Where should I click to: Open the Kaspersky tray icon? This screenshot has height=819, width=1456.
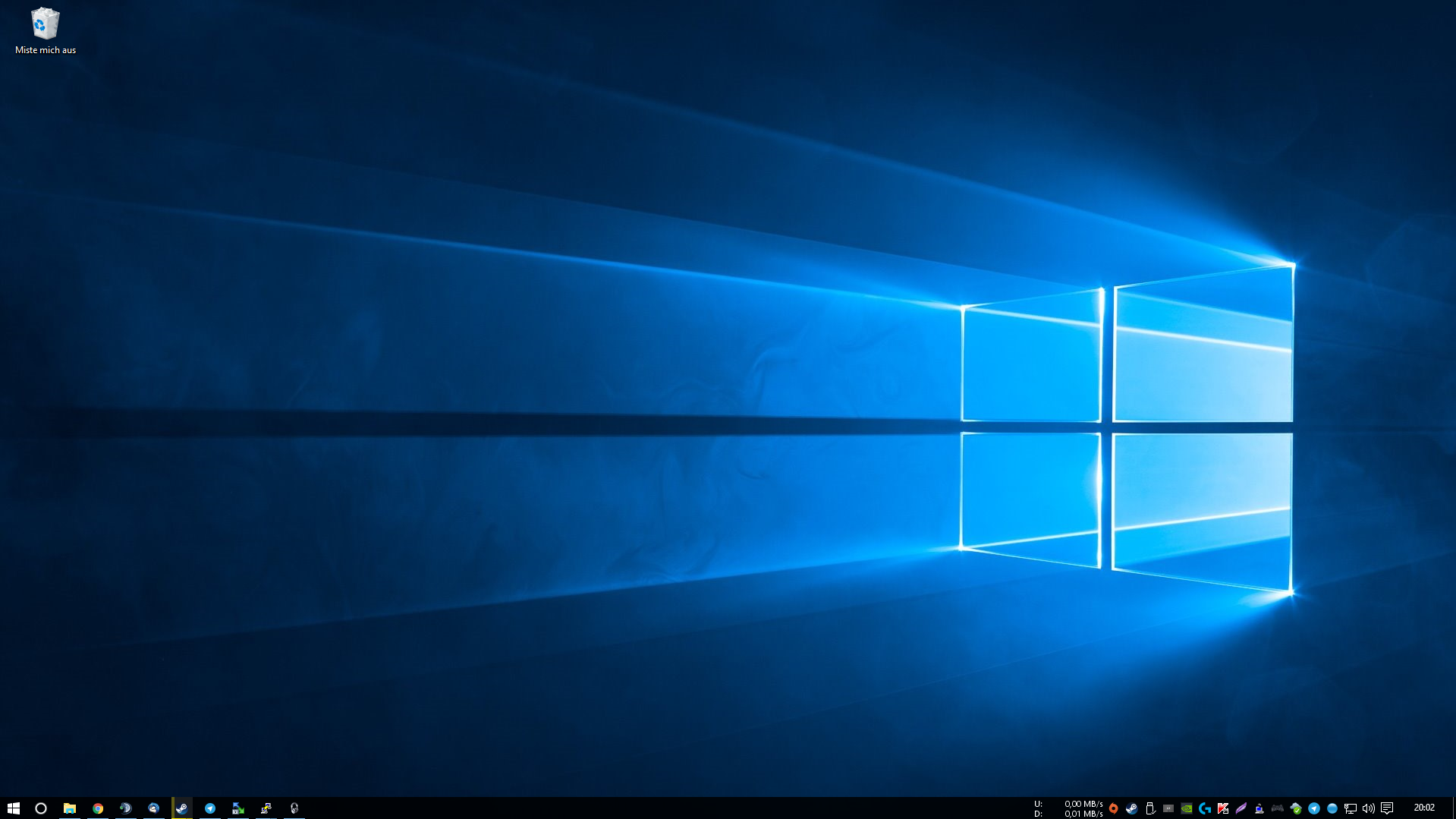(1222, 808)
